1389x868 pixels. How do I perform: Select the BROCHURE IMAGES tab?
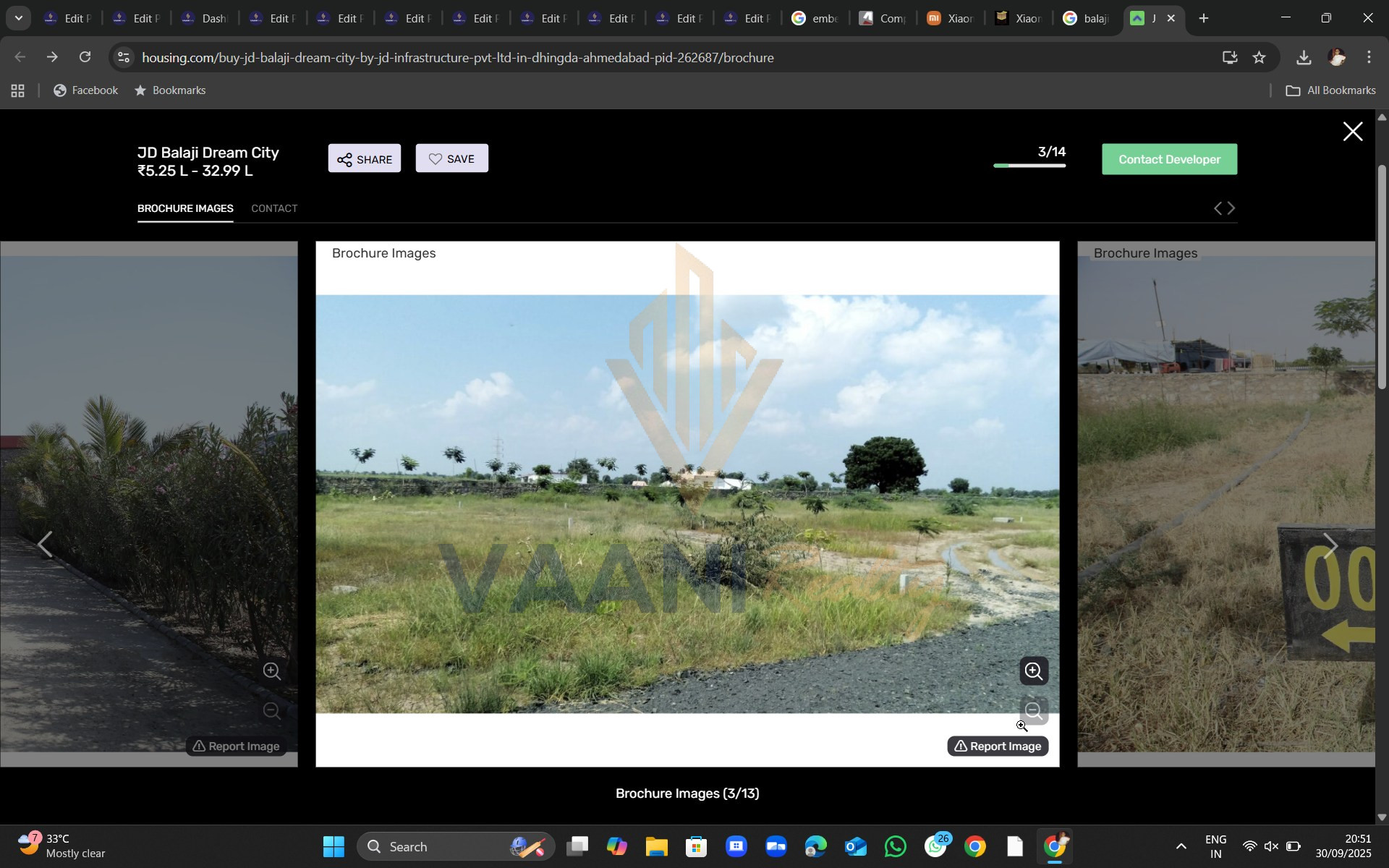click(x=185, y=208)
